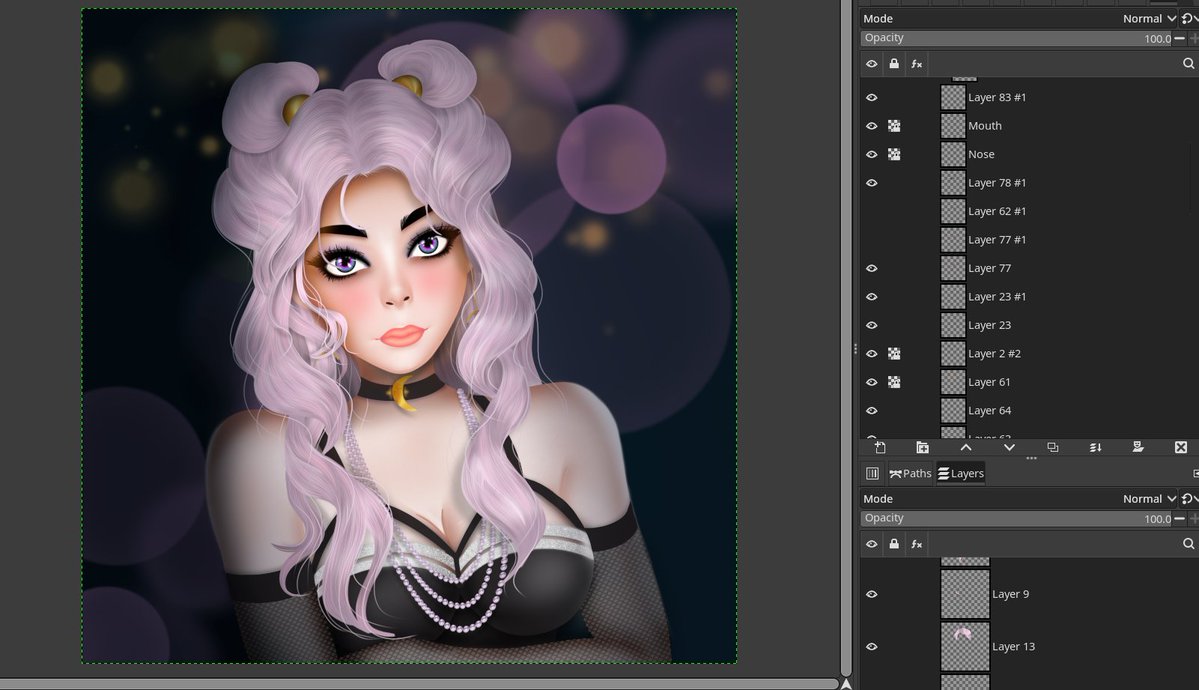This screenshot has width=1199, height=690.
Task: Click the eye column header in upper panel
Action: point(872,64)
